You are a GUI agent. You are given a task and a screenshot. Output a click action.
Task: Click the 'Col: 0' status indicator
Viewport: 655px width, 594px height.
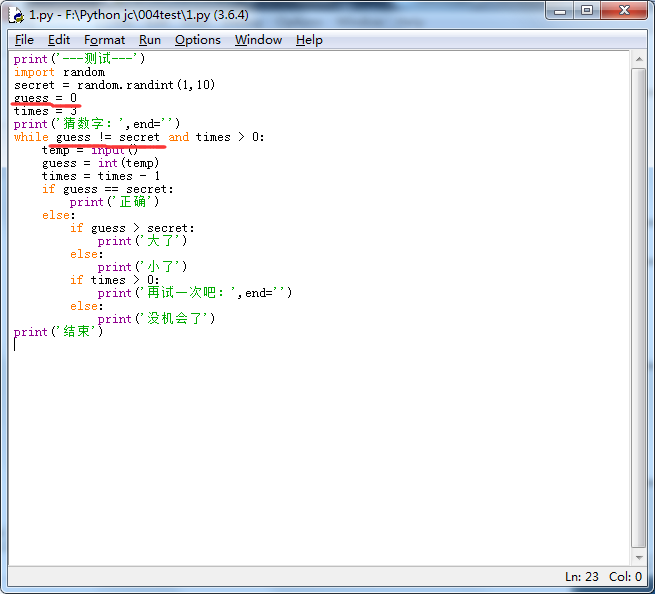(626, 577)
